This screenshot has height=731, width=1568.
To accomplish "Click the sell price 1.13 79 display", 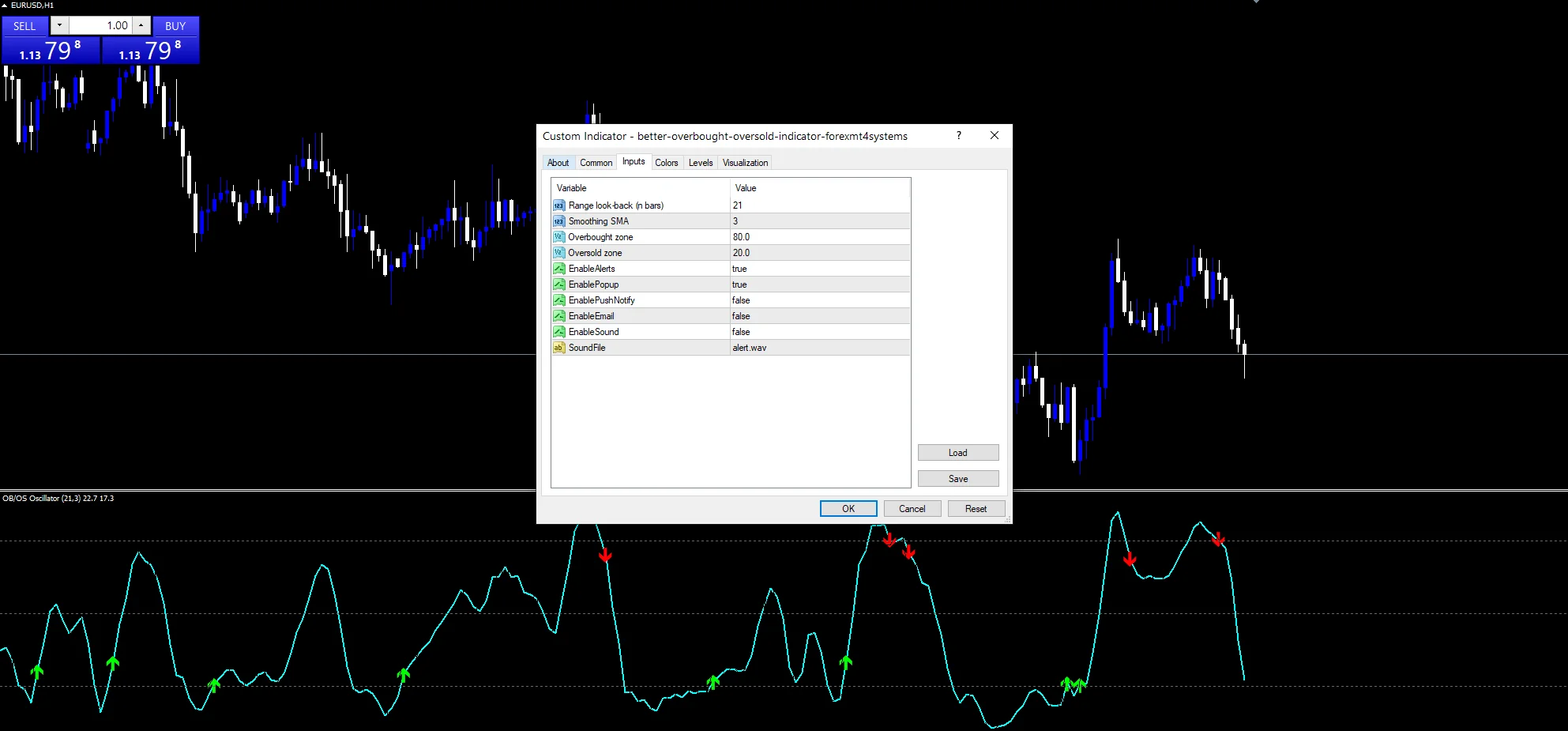I will 51,51.
